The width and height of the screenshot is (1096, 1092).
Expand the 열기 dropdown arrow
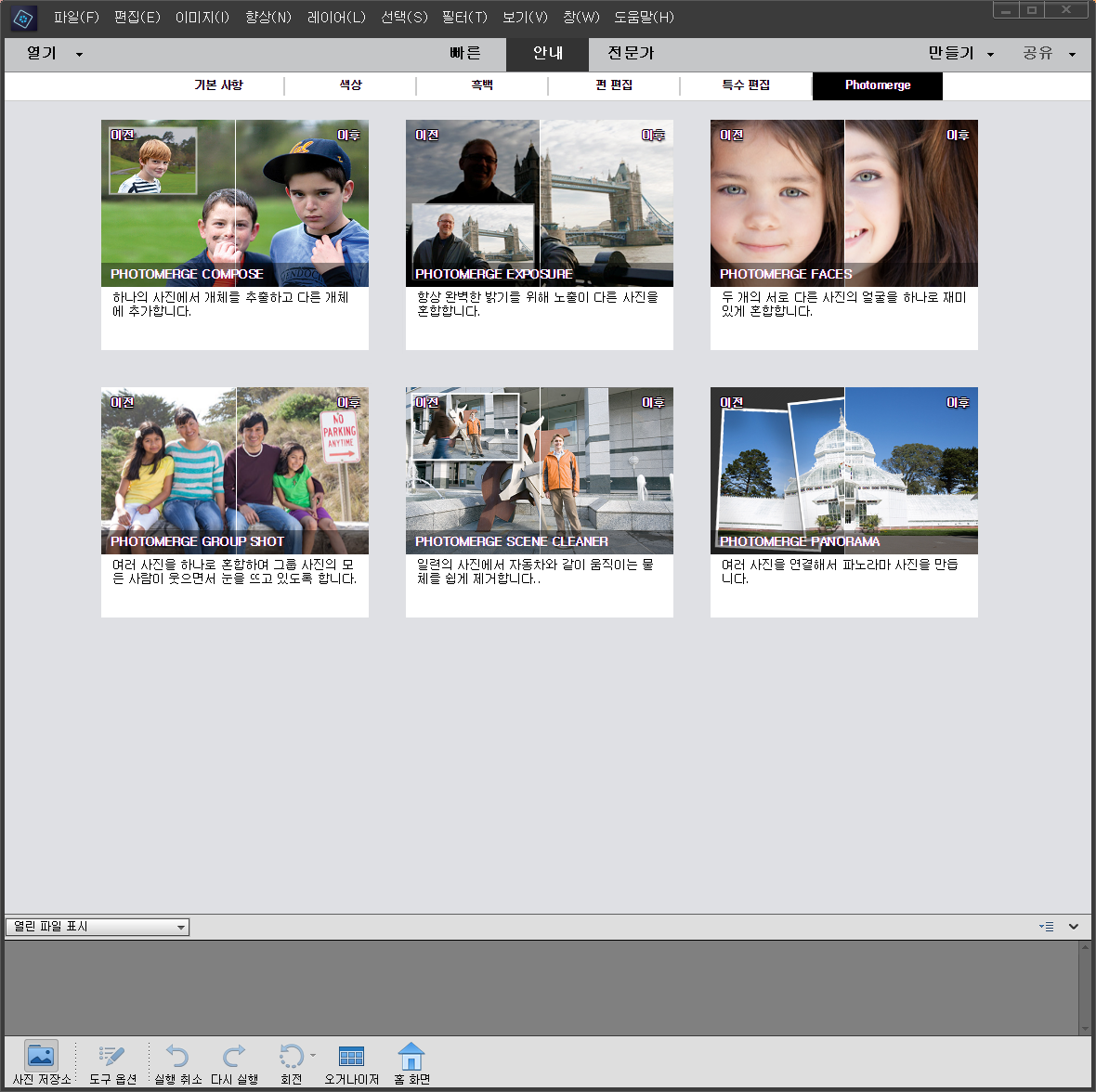coord(79,55)
